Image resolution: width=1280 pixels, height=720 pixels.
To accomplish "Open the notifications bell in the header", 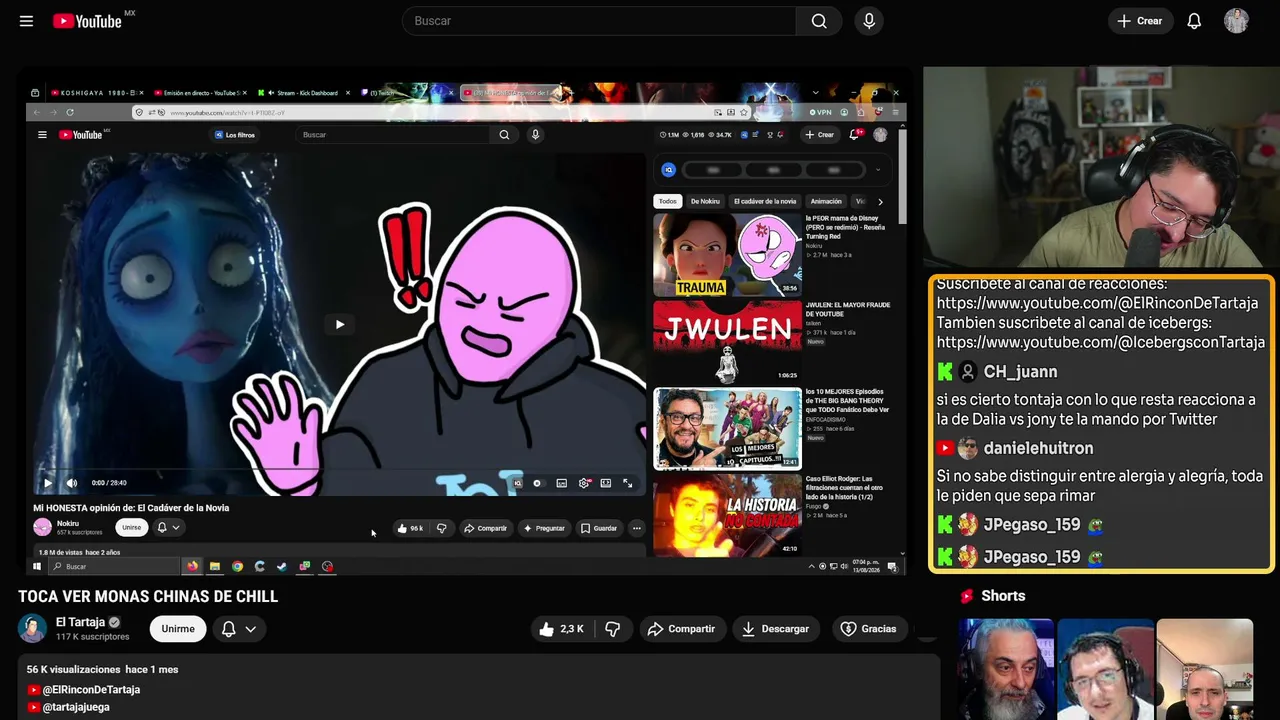I will (x=1194, y=21).
